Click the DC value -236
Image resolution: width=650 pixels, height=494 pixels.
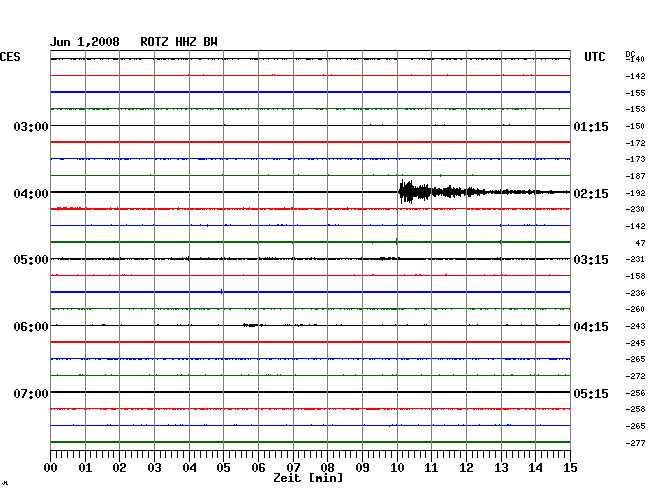click(635, 293)
